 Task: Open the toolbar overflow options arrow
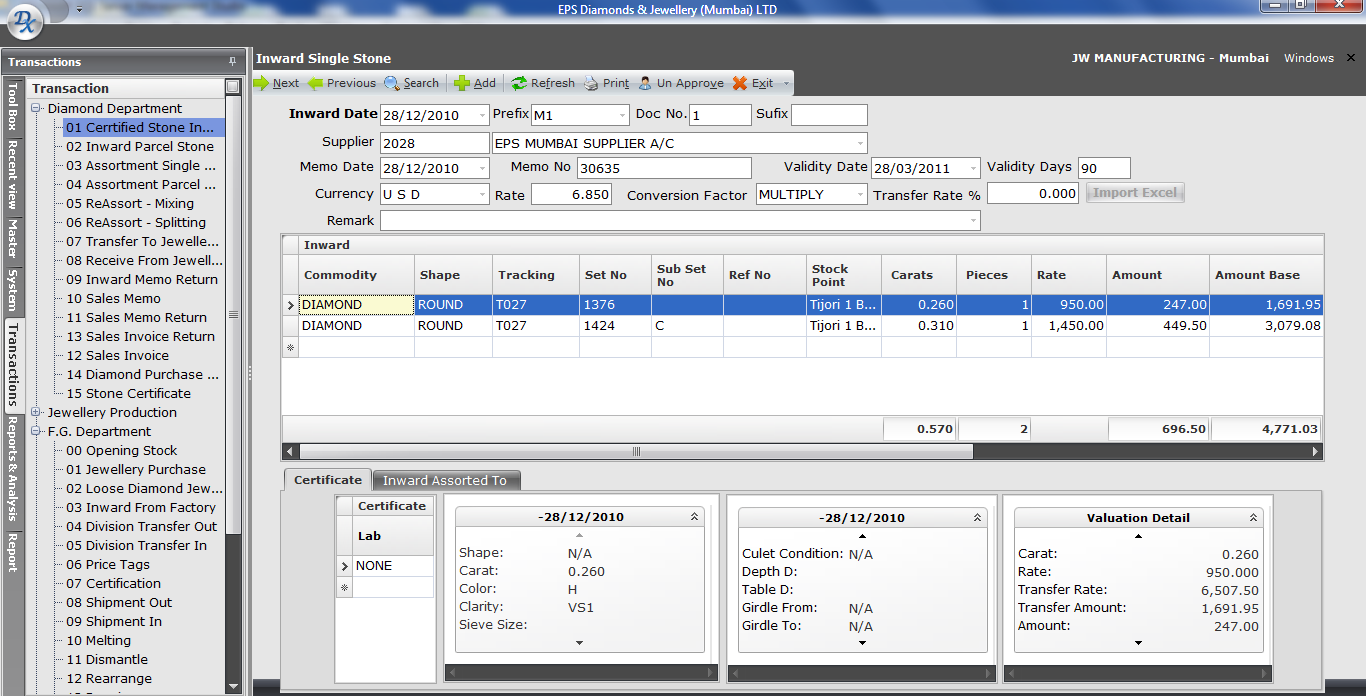pyautogui.click(x=787, y=83)
